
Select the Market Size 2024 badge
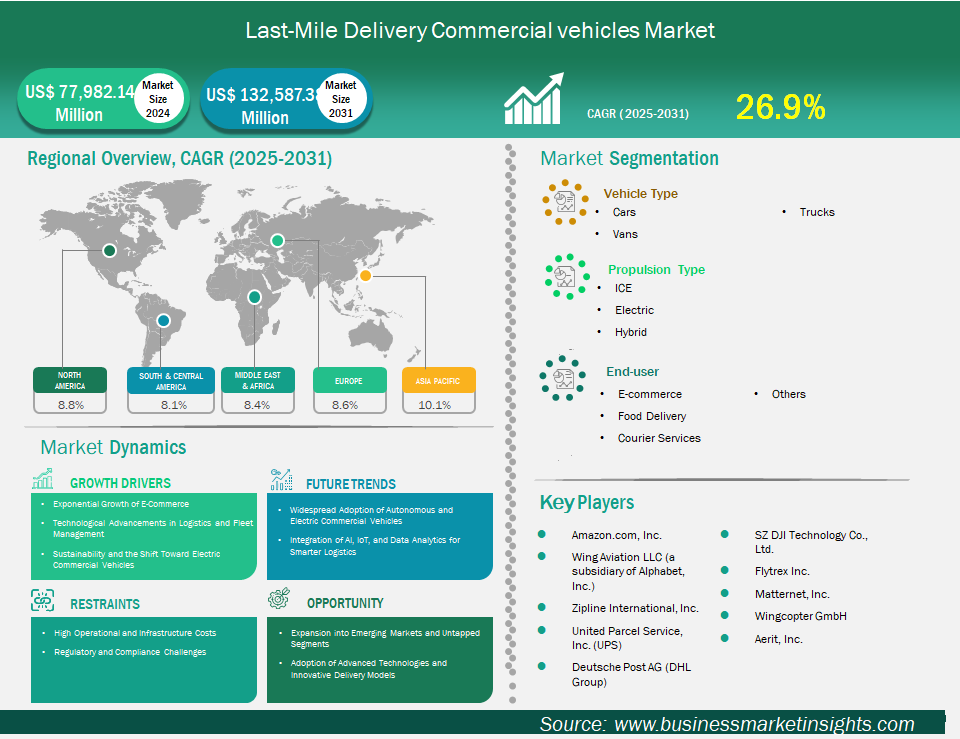(158, 99)
